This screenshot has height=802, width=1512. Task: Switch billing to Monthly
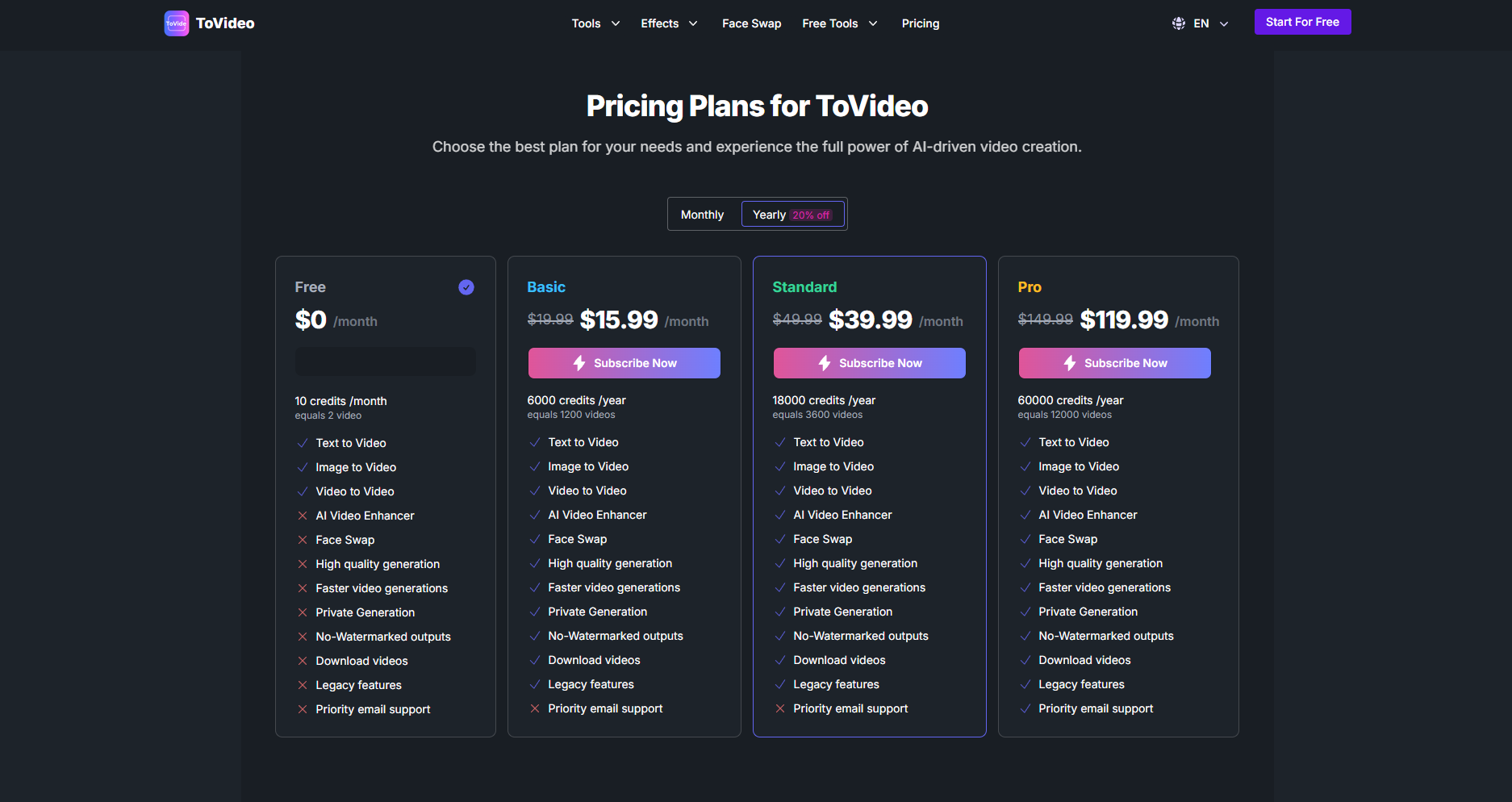[x=702, y=215]
